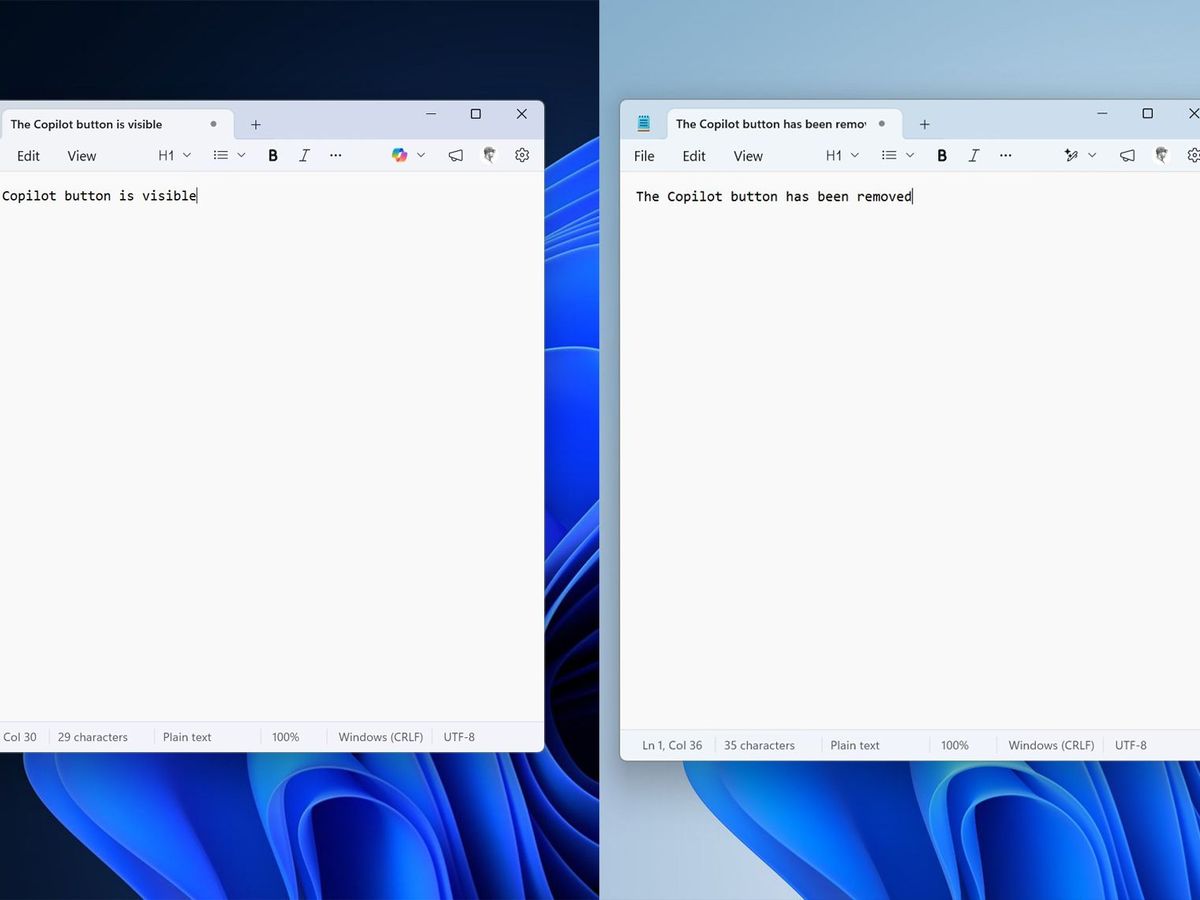Open the Edit menu in 'is visible' window
This screenshot has height=900, width=1200.
[29, 155]
